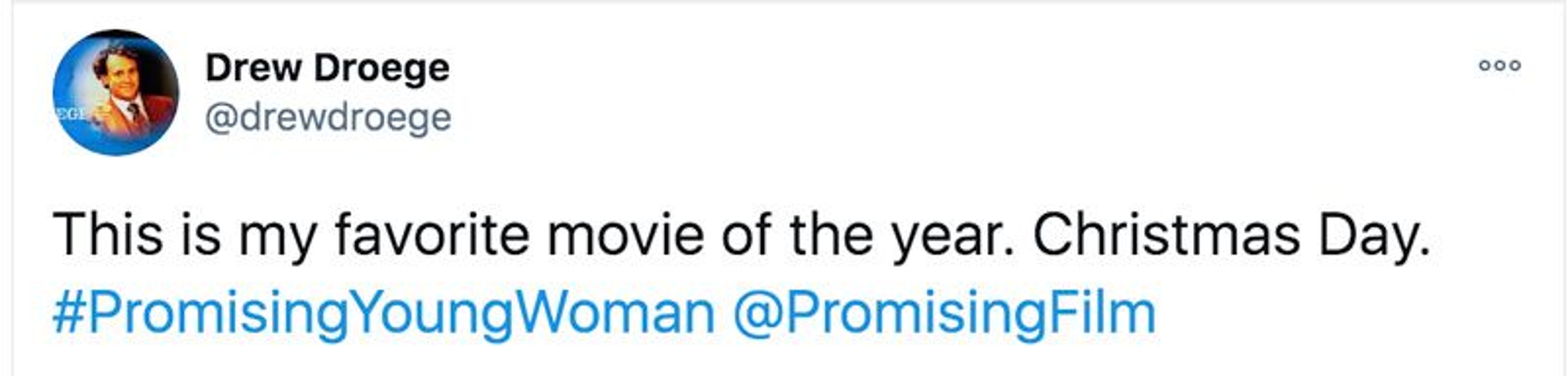Click the @drewdroege handle
Image resolution: width=1568 pixels, height=376 pixels.
329,117
